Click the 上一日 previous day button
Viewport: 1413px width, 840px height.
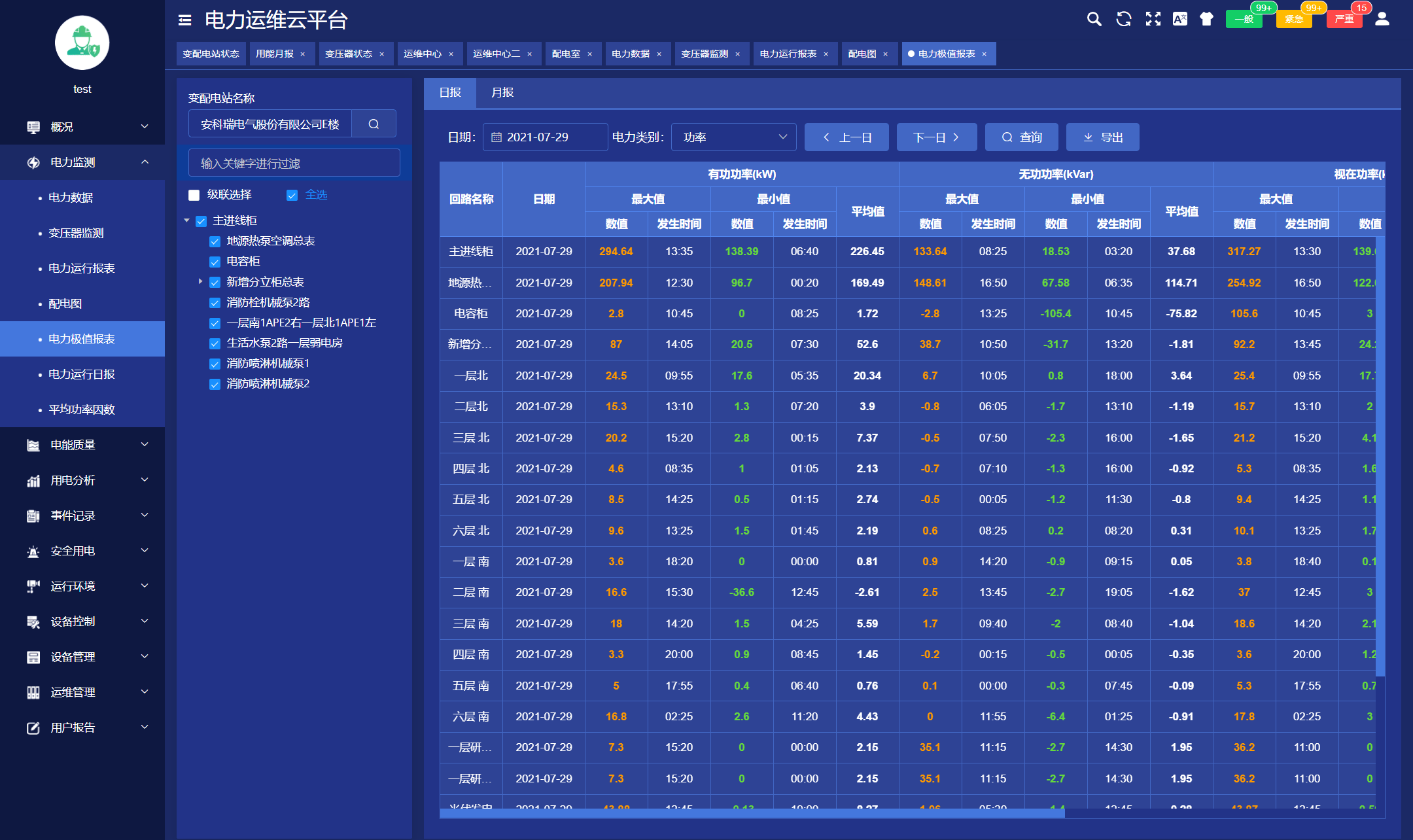click(846, 137)
